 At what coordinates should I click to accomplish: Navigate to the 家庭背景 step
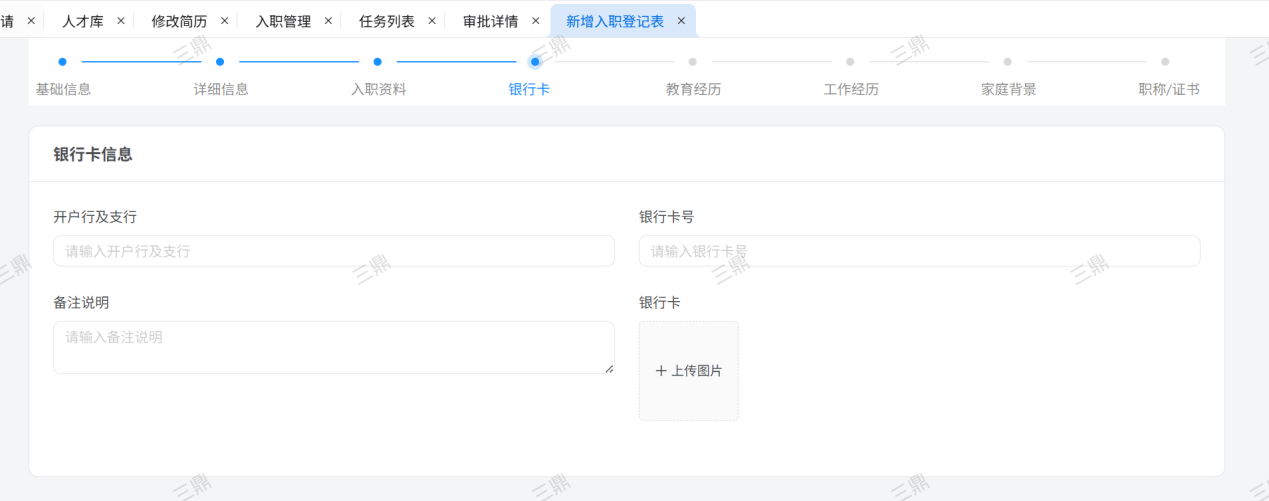click(1008, 89)
